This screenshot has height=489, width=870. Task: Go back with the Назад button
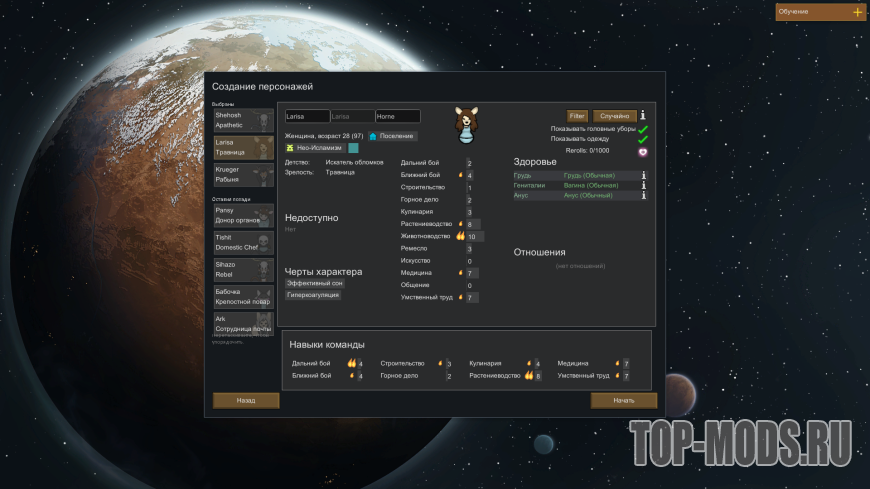[x=246, y=400]
